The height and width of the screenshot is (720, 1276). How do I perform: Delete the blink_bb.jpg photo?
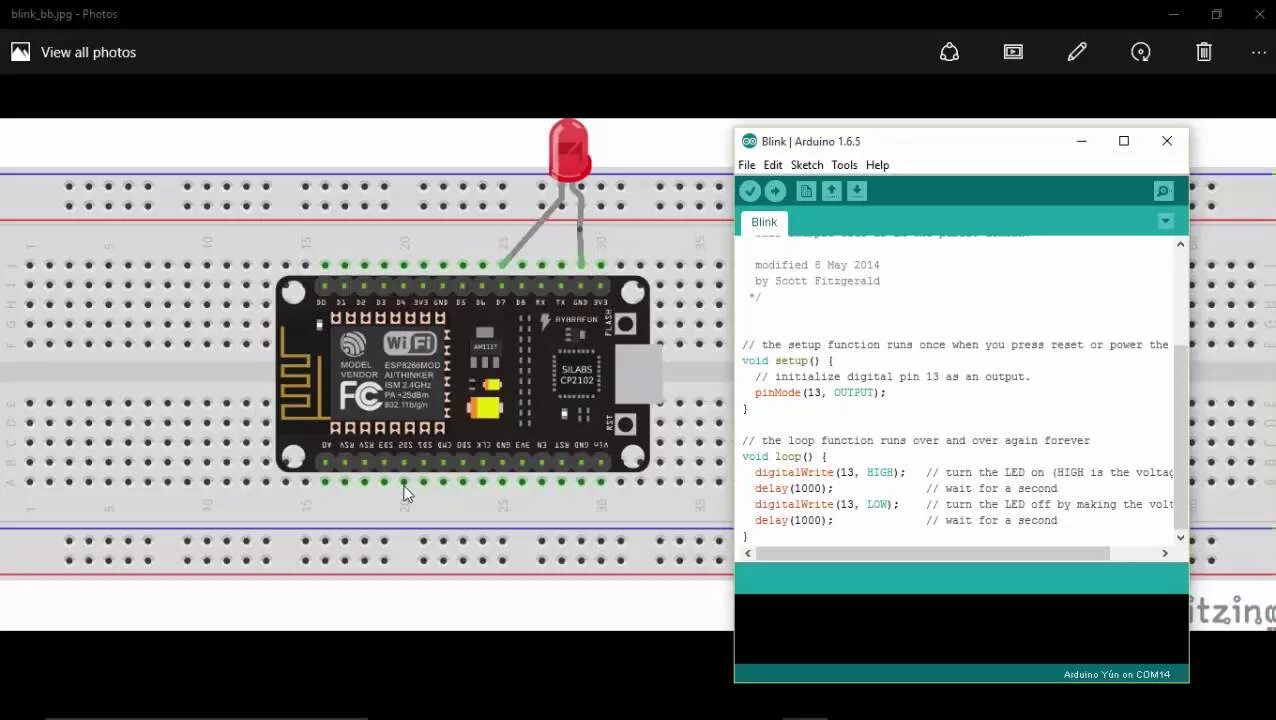pos(1203,52)
